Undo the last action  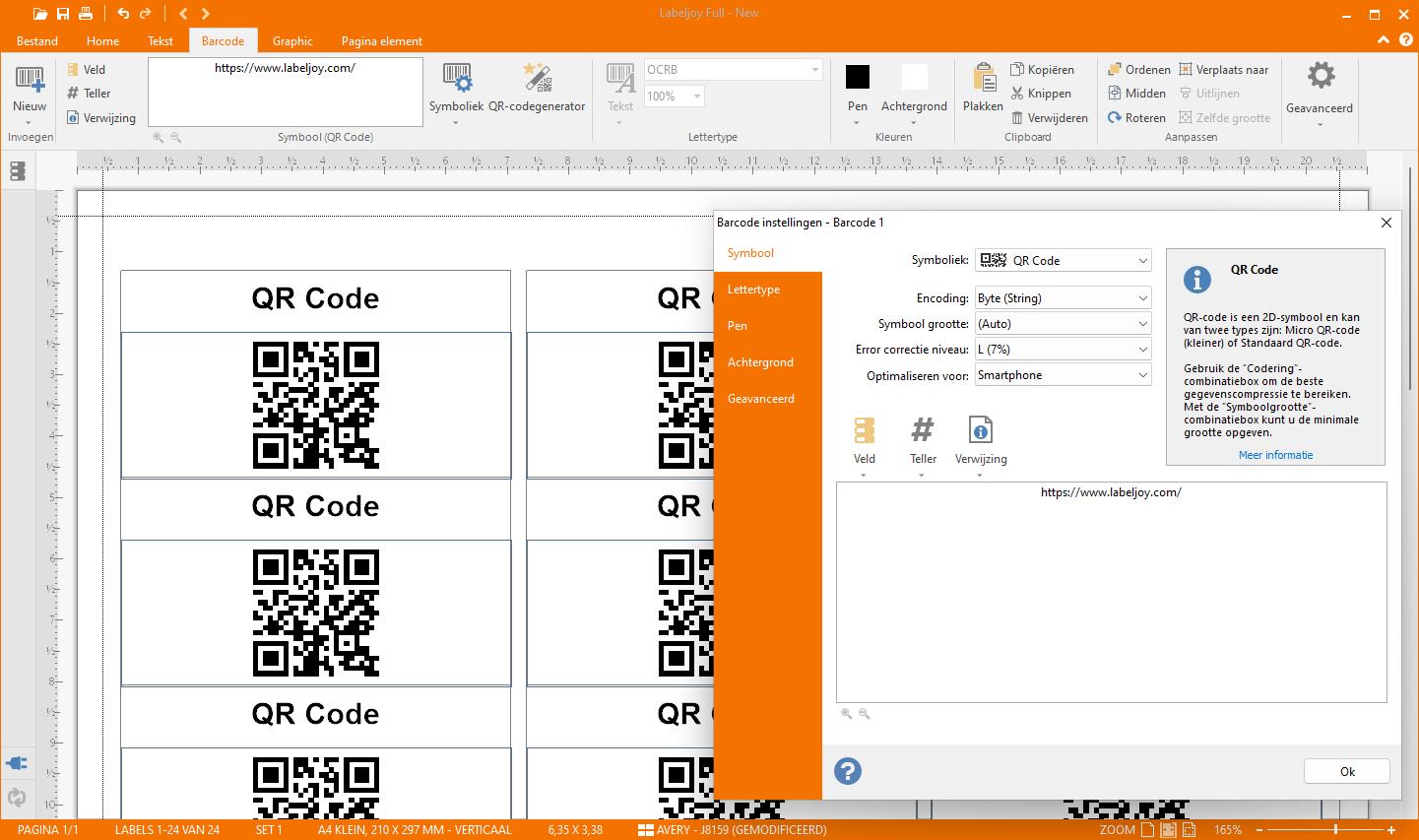pos(122,13)
